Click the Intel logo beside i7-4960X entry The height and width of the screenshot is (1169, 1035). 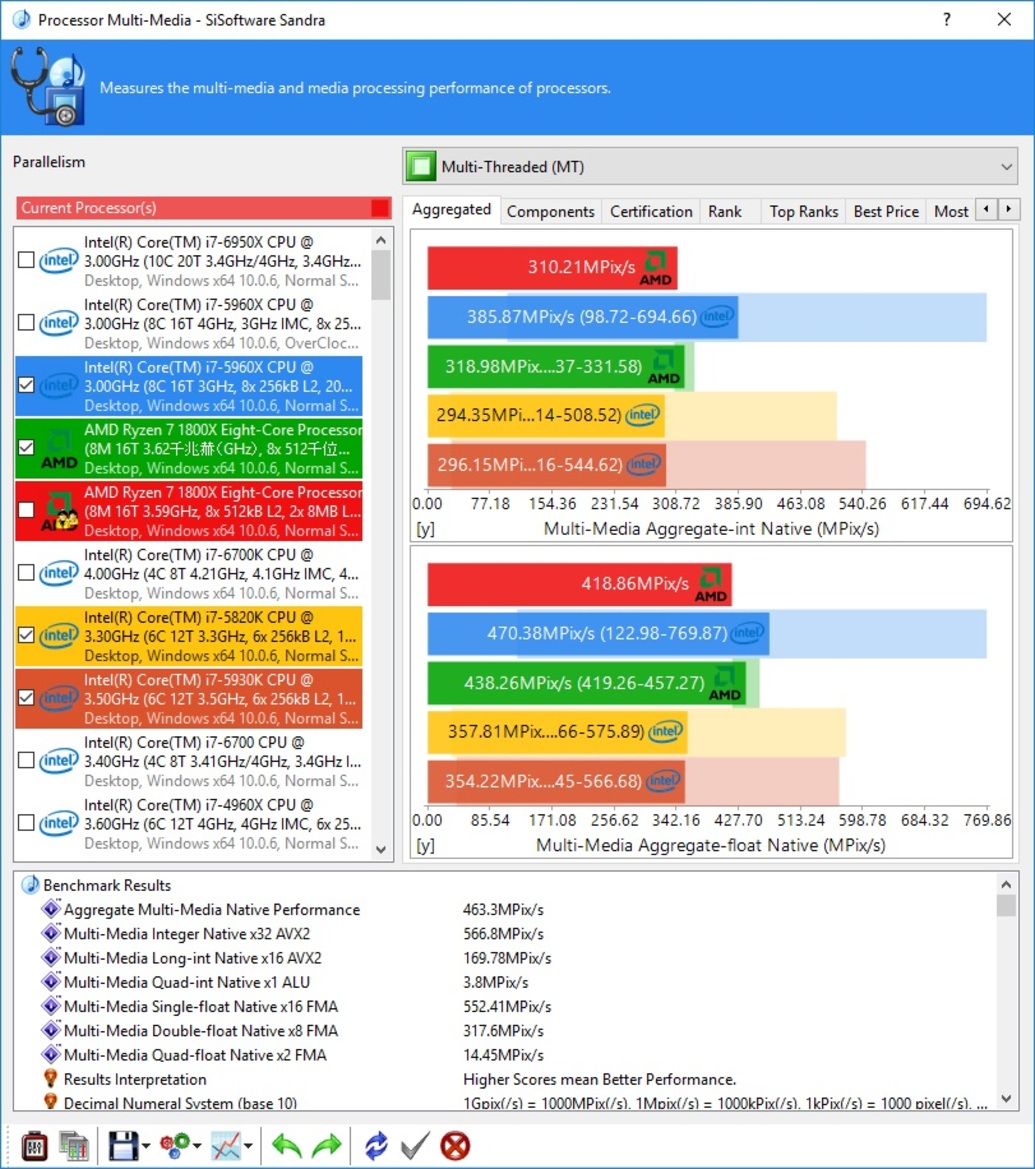pos(59,823)
